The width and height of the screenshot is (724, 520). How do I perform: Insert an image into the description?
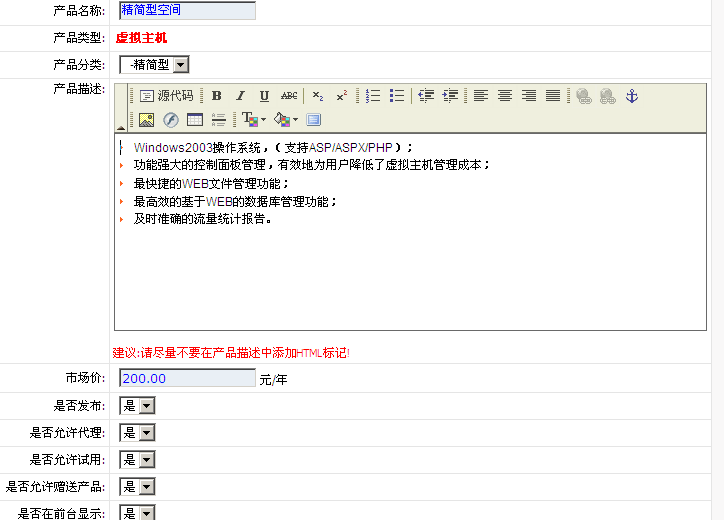146,120
